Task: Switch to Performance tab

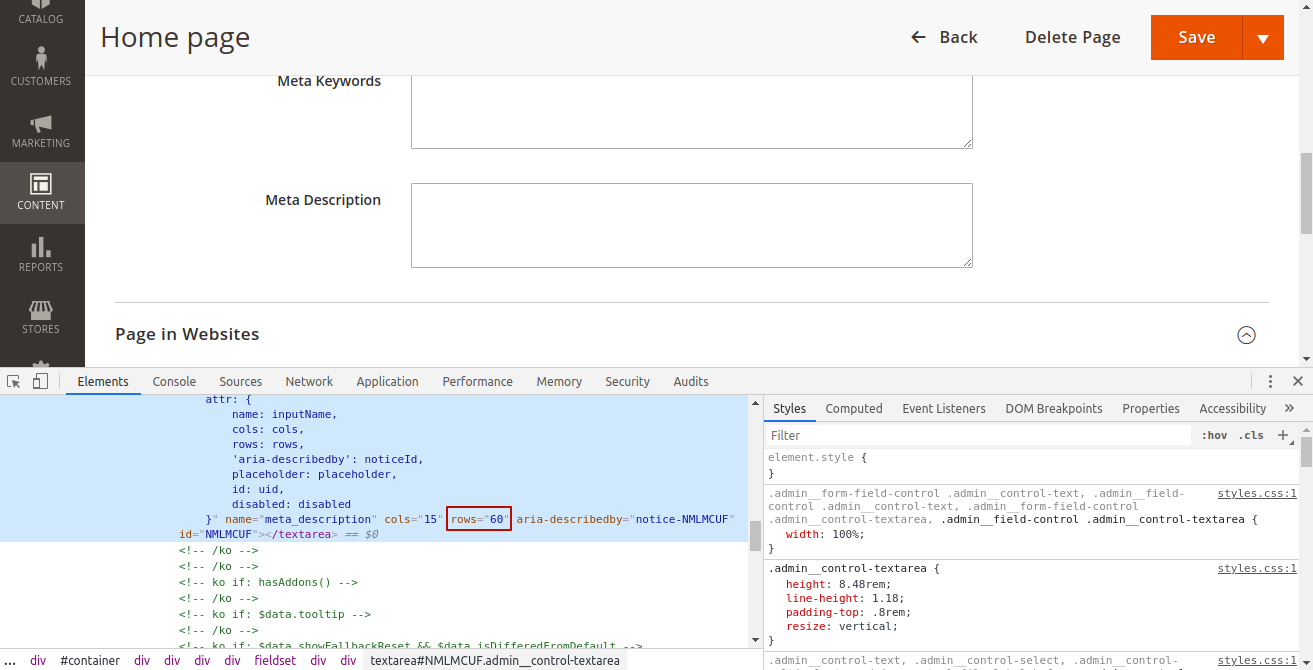Action: point(478,381)
